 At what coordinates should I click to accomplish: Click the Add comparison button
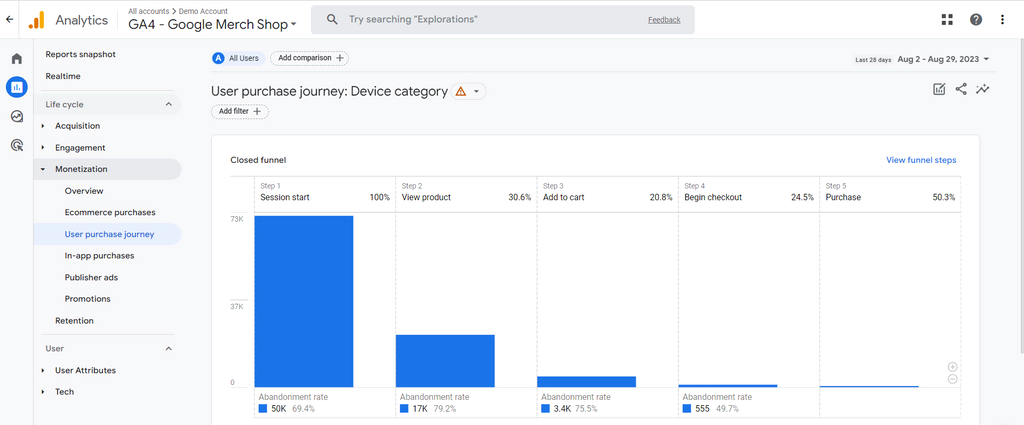click(x=309, y=58)
